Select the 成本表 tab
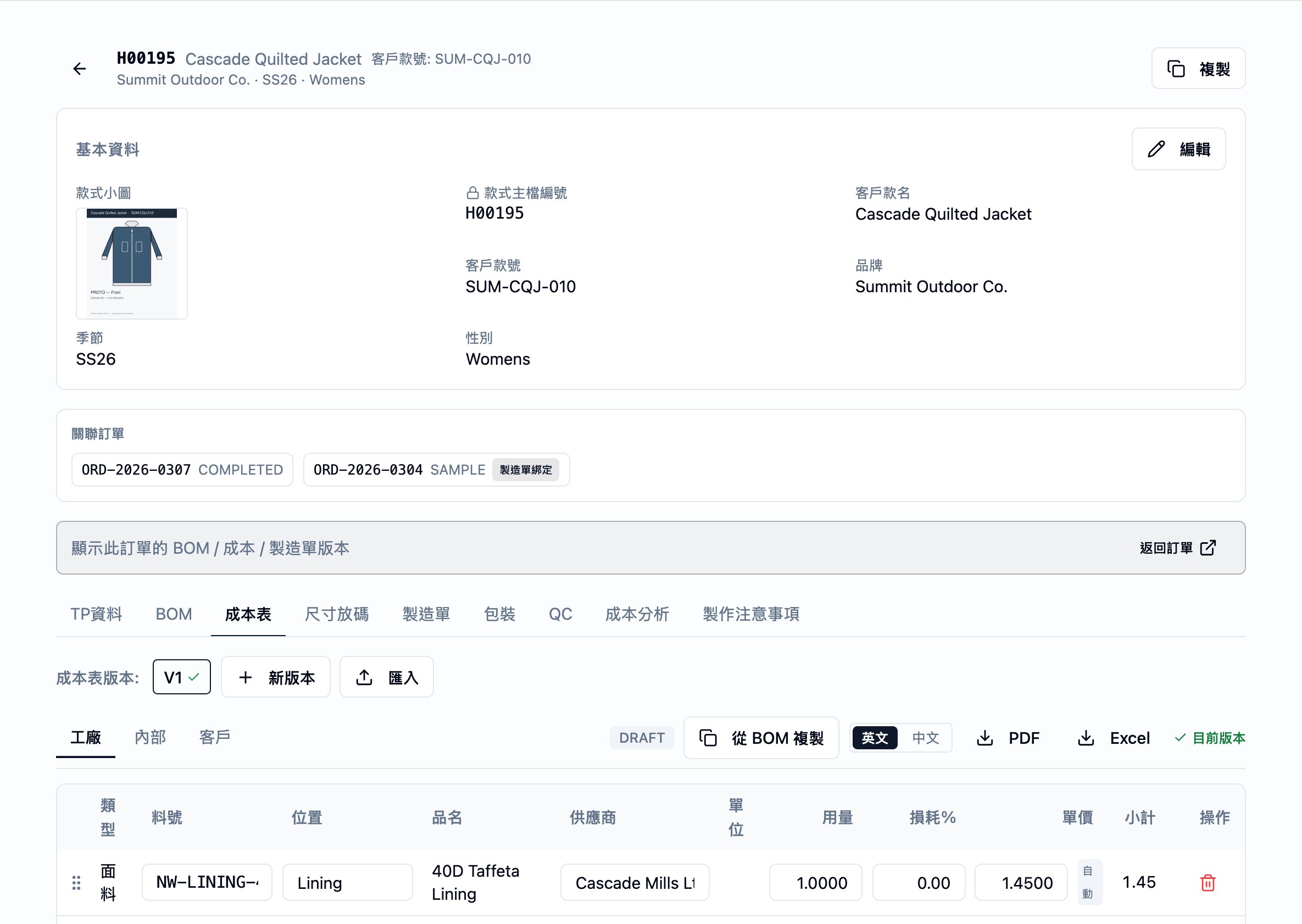Image resolution: width=1302 pixels, height=924 pixels. coord(248,614)
